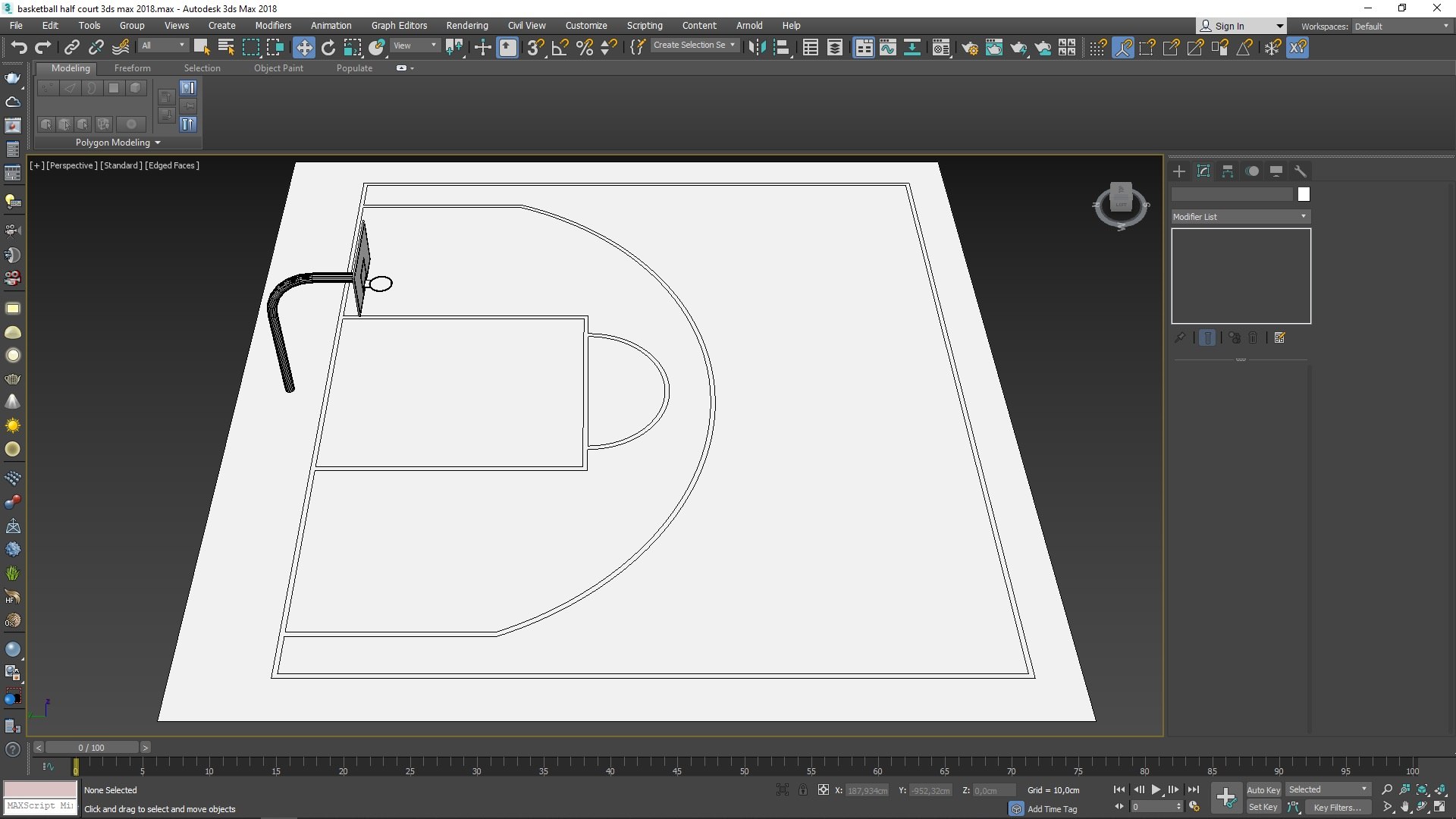Switch to Motion command panel tab

pyautogui.click(x=1252, y=171)
